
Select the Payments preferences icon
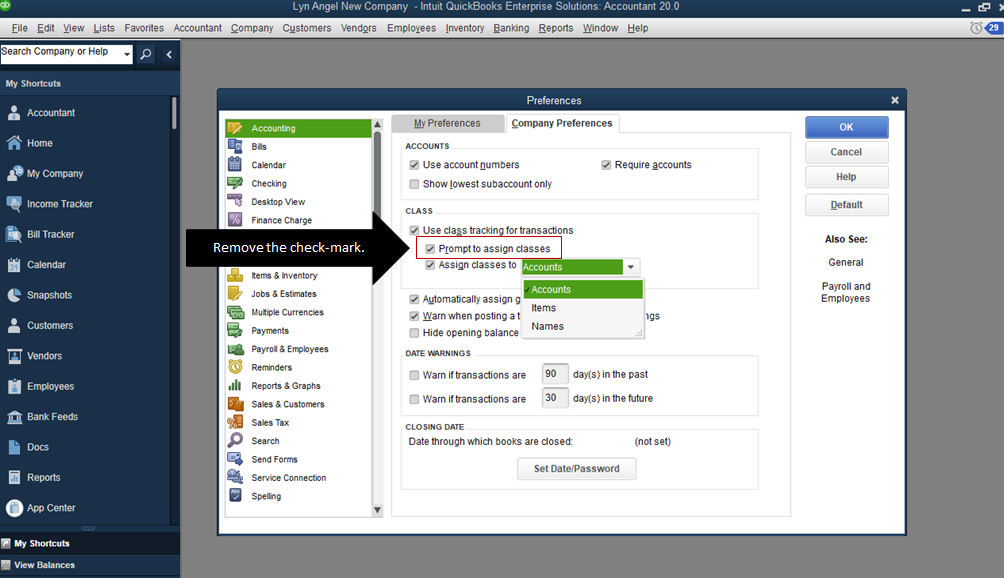(236, 330)
